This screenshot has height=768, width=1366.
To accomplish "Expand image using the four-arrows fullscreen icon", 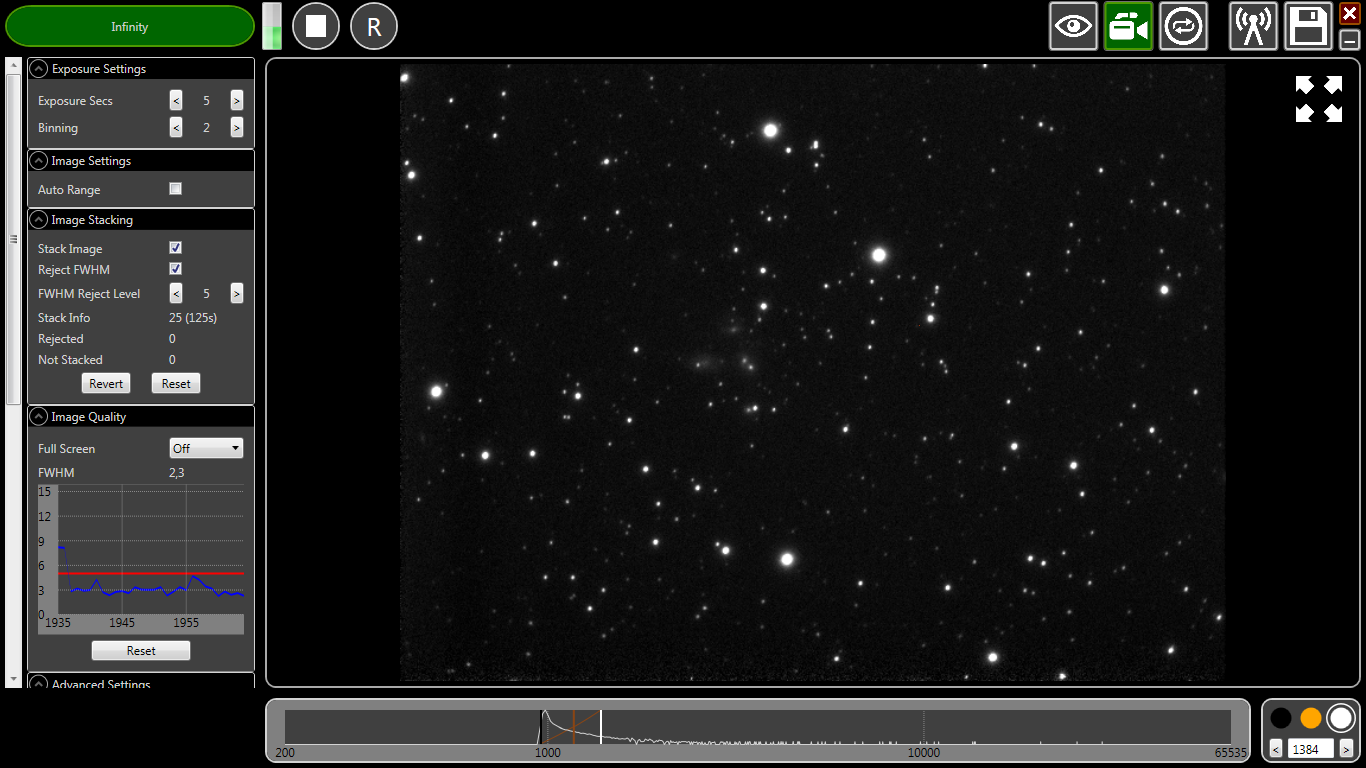I will pos(1318,99).
